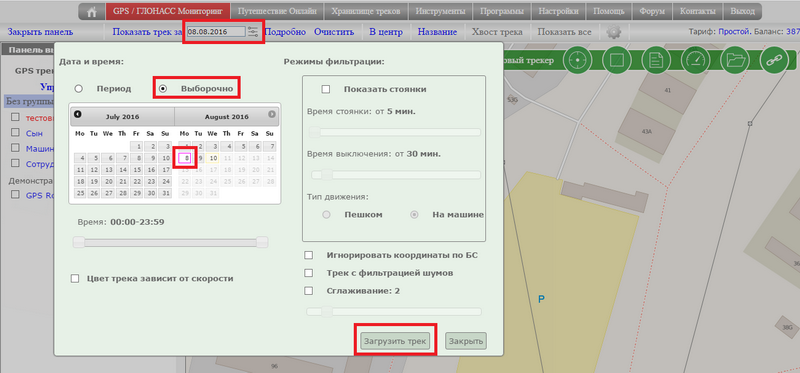800x373 pixels.
Task: Open Настройки menu
Action: click(x=558, y=11)
